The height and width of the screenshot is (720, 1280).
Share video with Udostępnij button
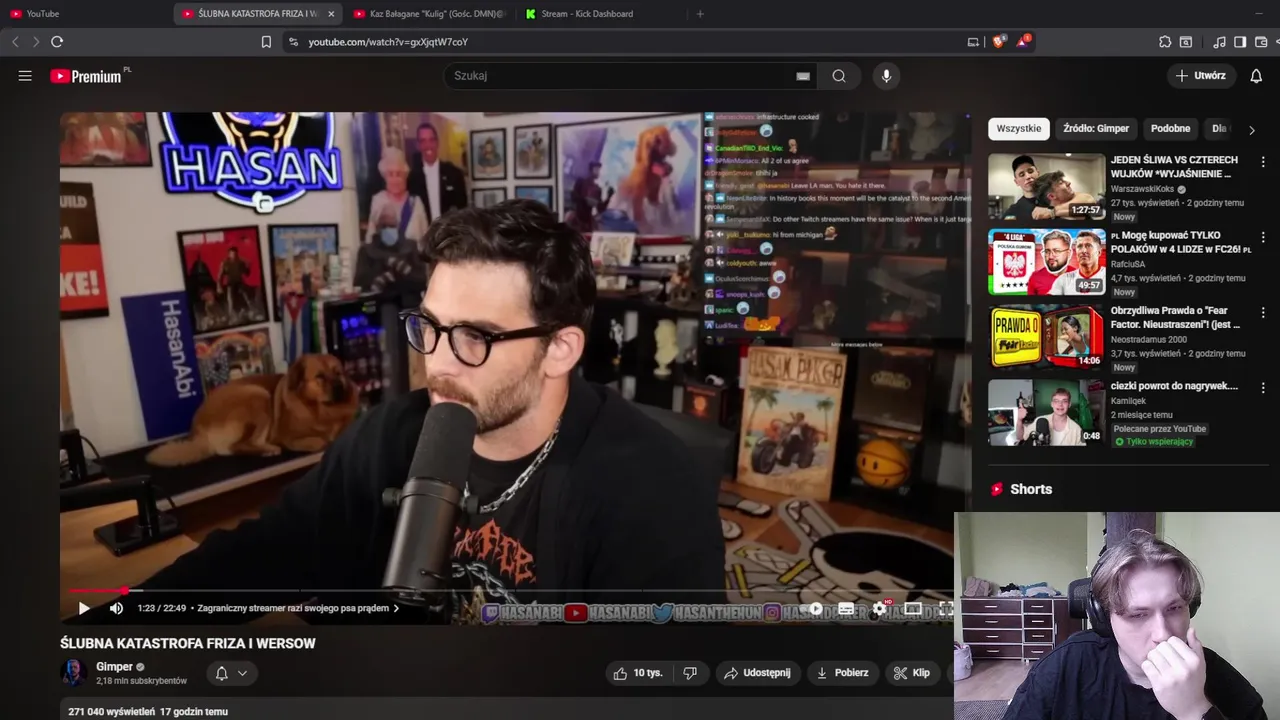tap(757, 673)
